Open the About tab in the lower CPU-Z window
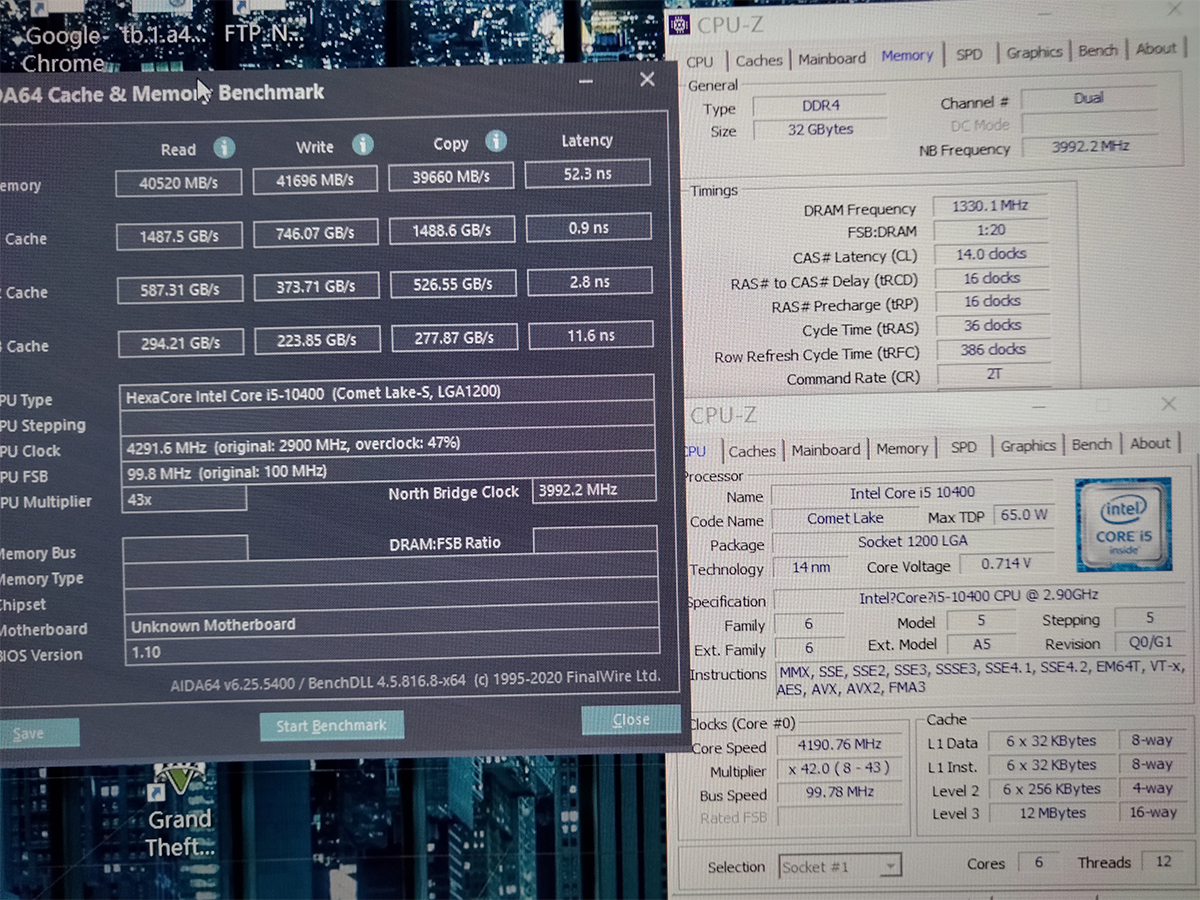1200x900 pixels. click(1150, 443)
